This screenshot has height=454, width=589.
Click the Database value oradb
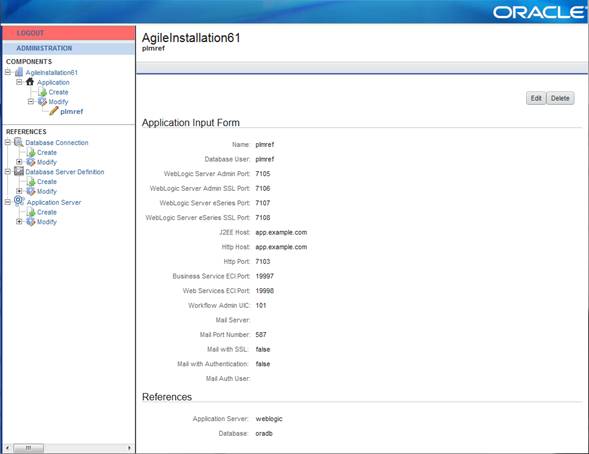point(264,433)
